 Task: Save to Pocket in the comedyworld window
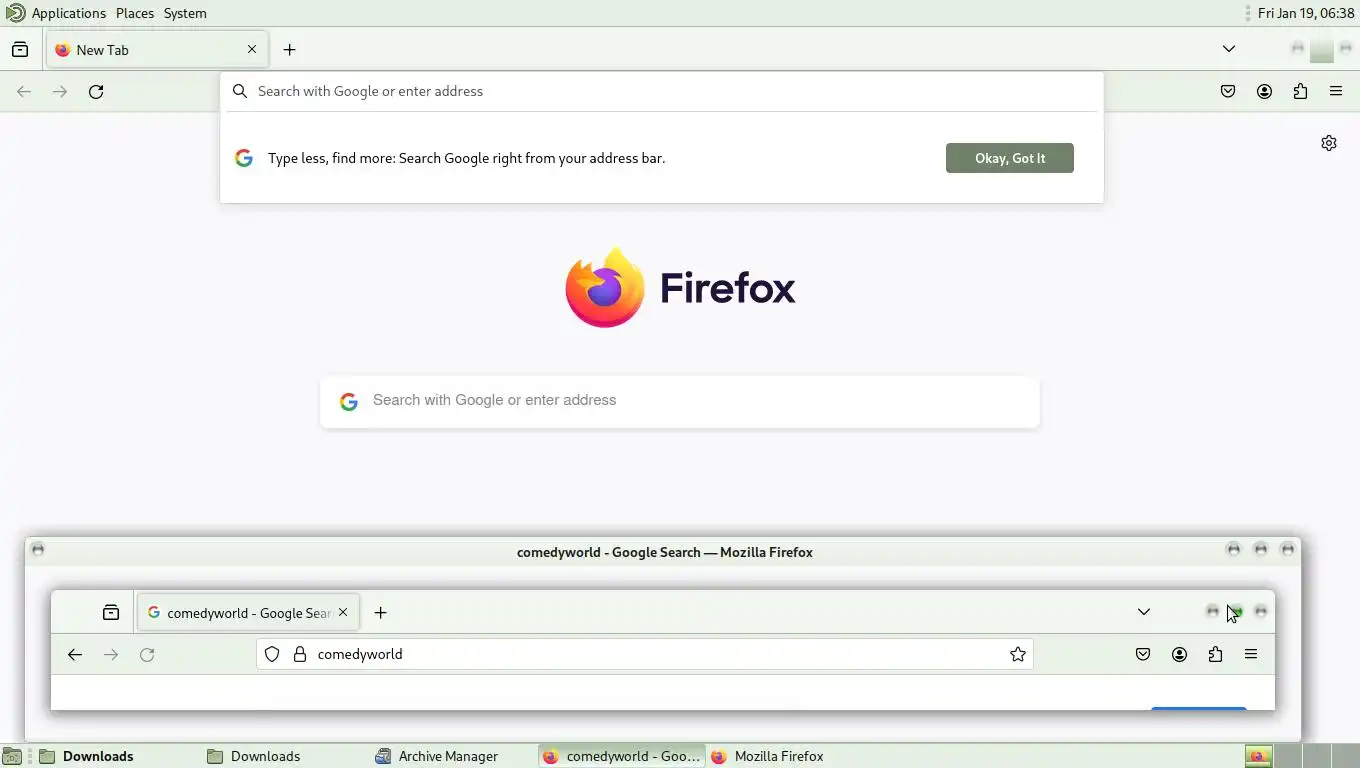pos(1143,654)
